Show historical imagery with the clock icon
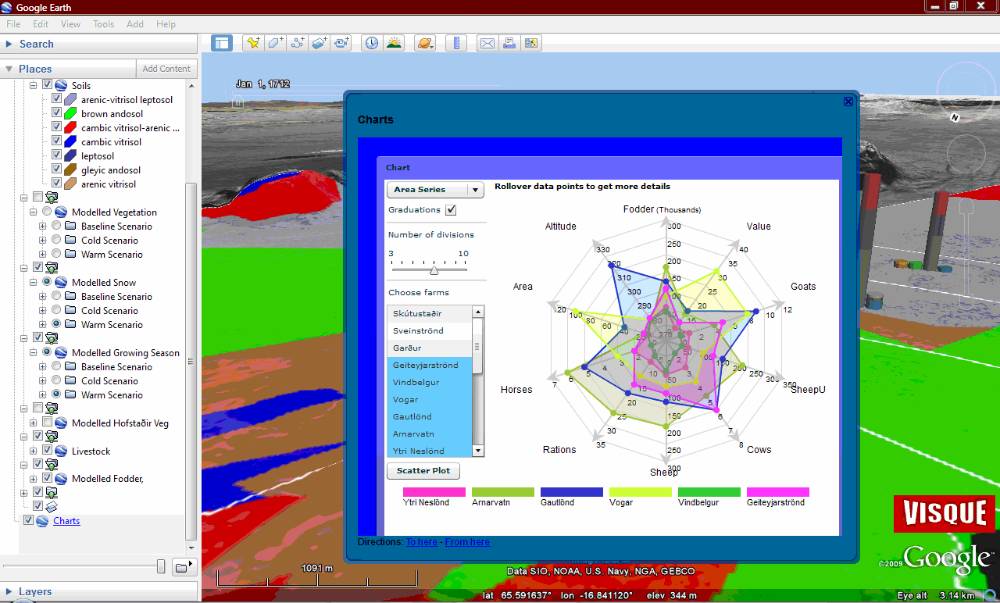This screenshot has height=603, width=1000. [x=370, y=43]
